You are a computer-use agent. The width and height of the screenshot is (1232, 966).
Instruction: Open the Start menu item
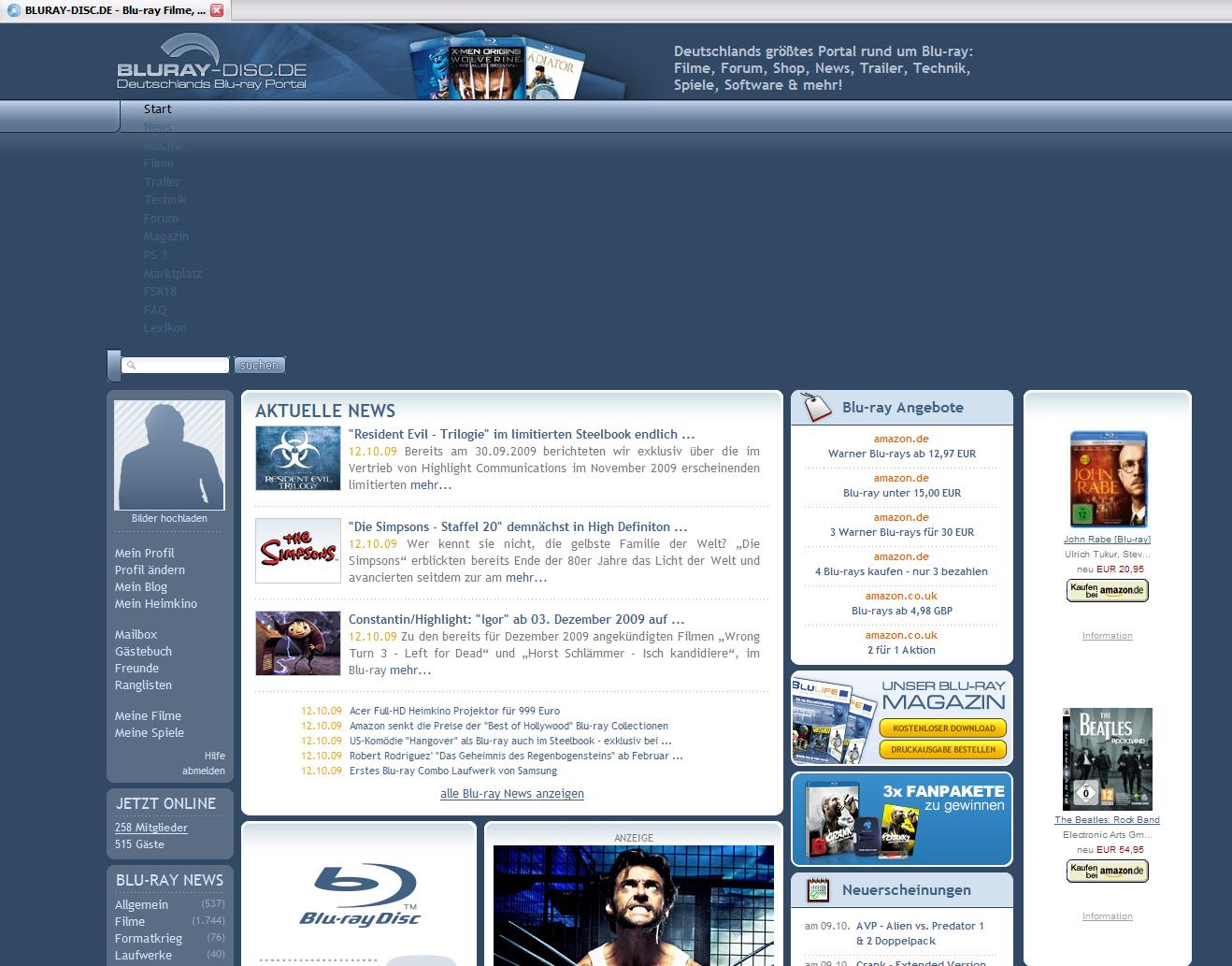157,109
